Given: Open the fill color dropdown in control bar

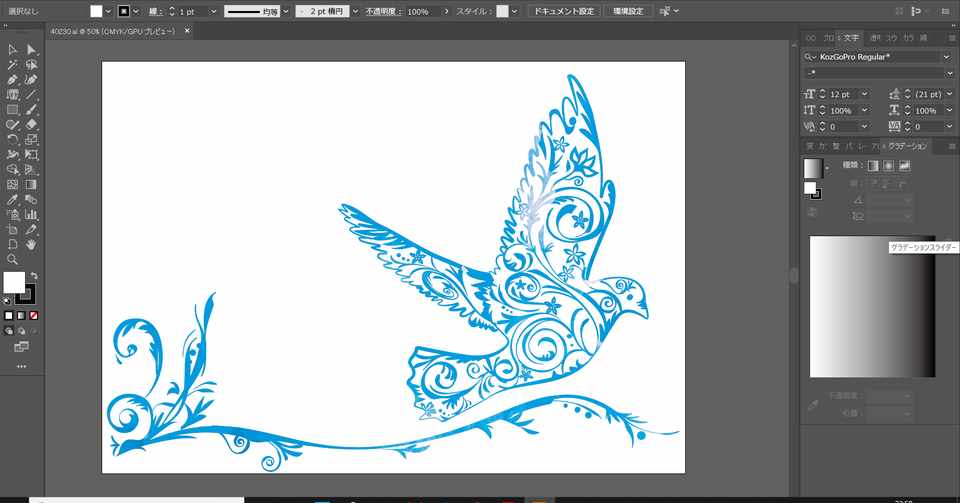Looking at the screenshot, I should click(x=108, y=12).
